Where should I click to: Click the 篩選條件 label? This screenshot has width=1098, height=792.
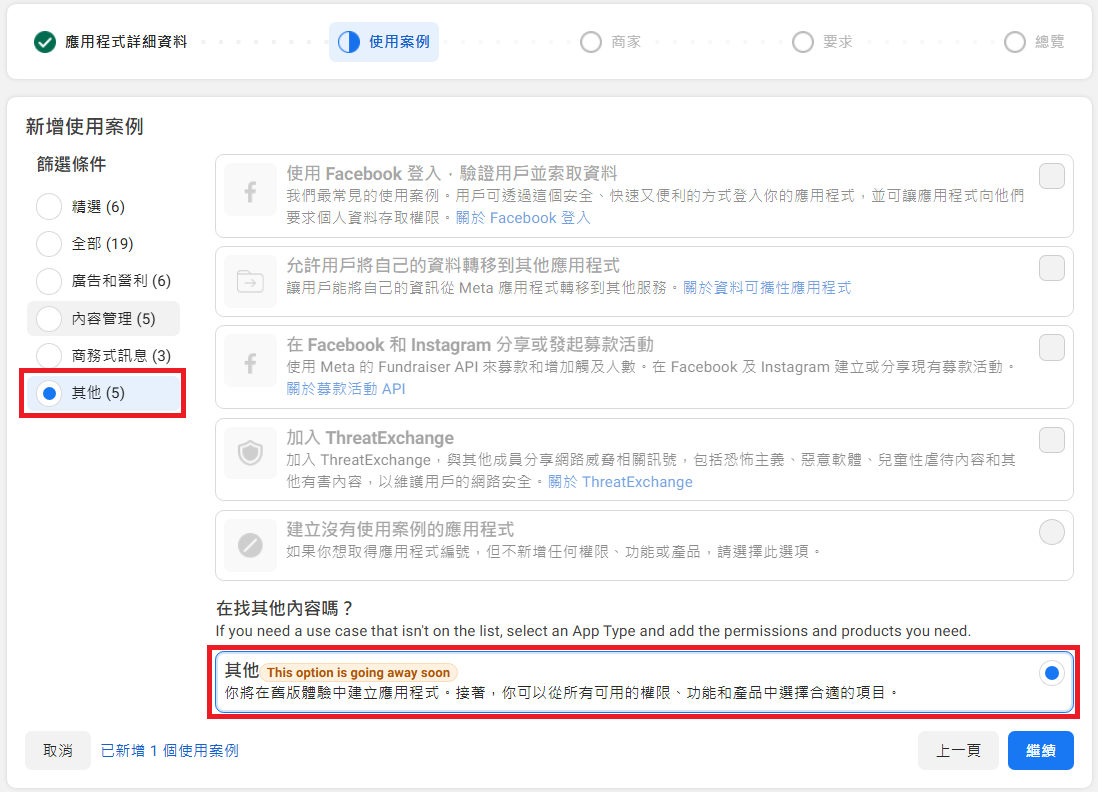pyautogui.click(x=71, y=165)
